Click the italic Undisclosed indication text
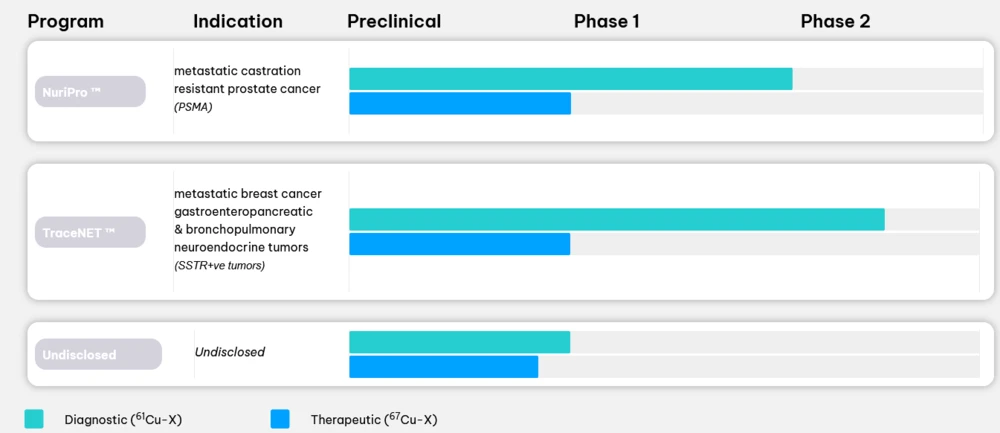1000x433 pixels. pos(229,352)
